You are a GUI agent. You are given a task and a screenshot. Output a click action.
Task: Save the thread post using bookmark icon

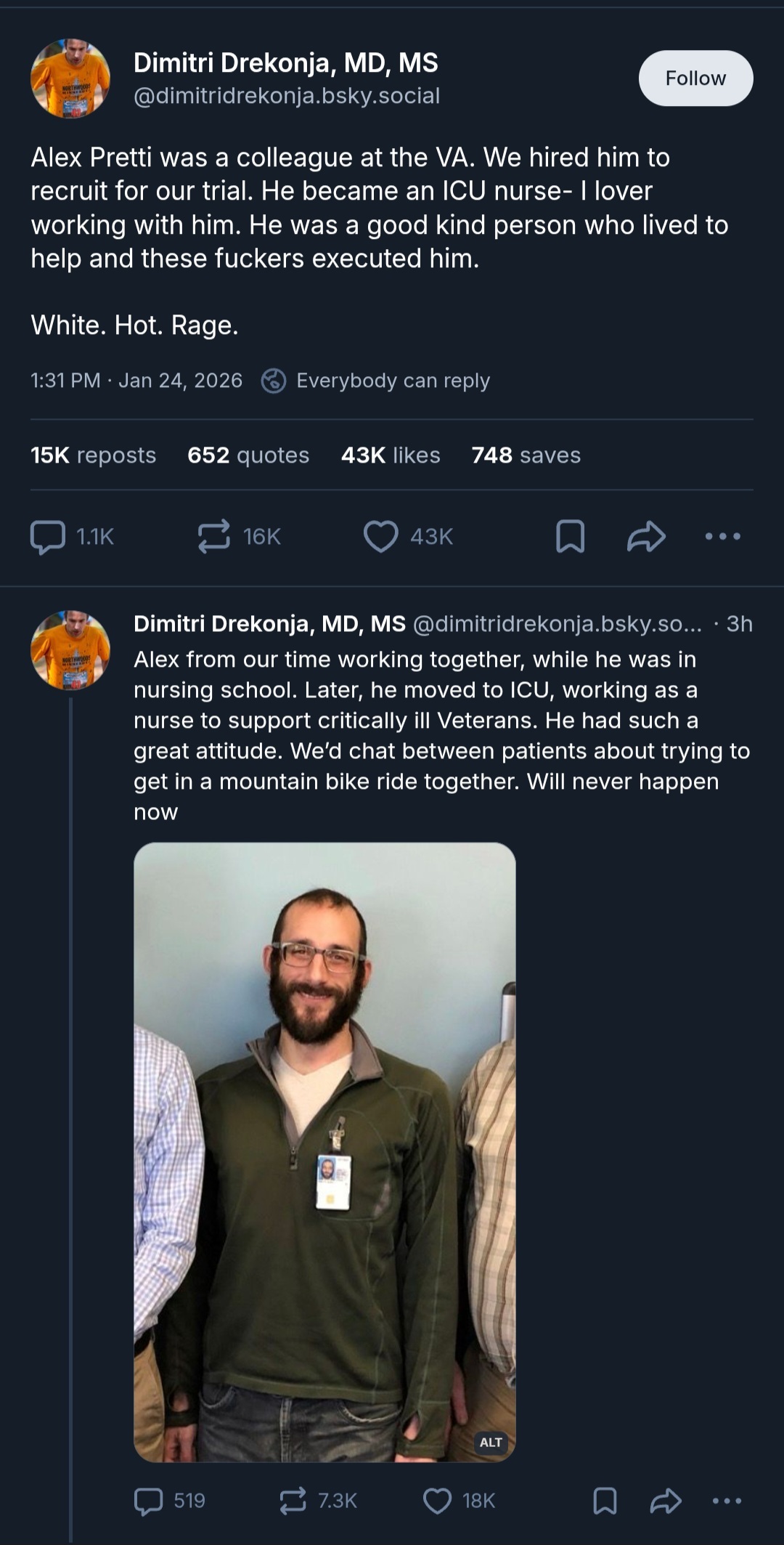click(x=605, y=1501)
